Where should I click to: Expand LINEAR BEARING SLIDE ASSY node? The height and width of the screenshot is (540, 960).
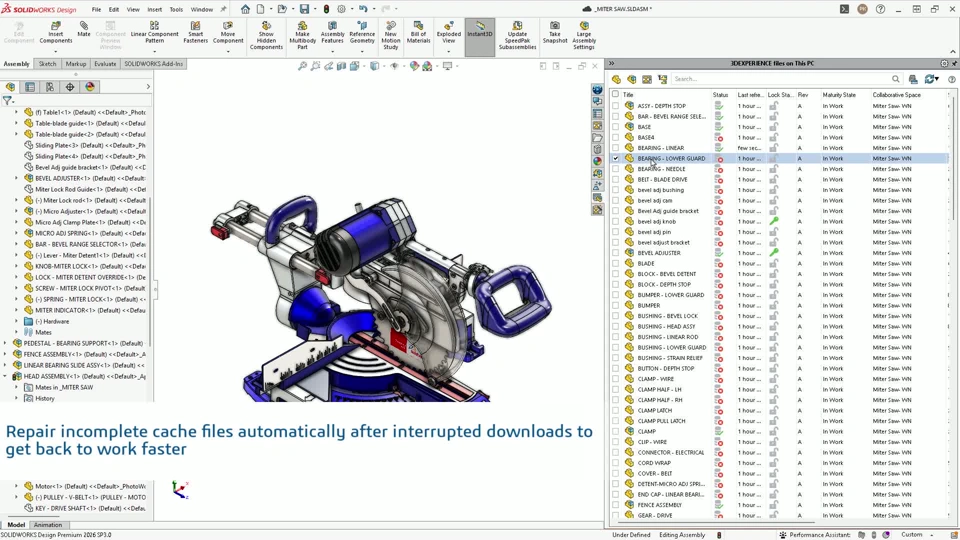tap(5, 366)
